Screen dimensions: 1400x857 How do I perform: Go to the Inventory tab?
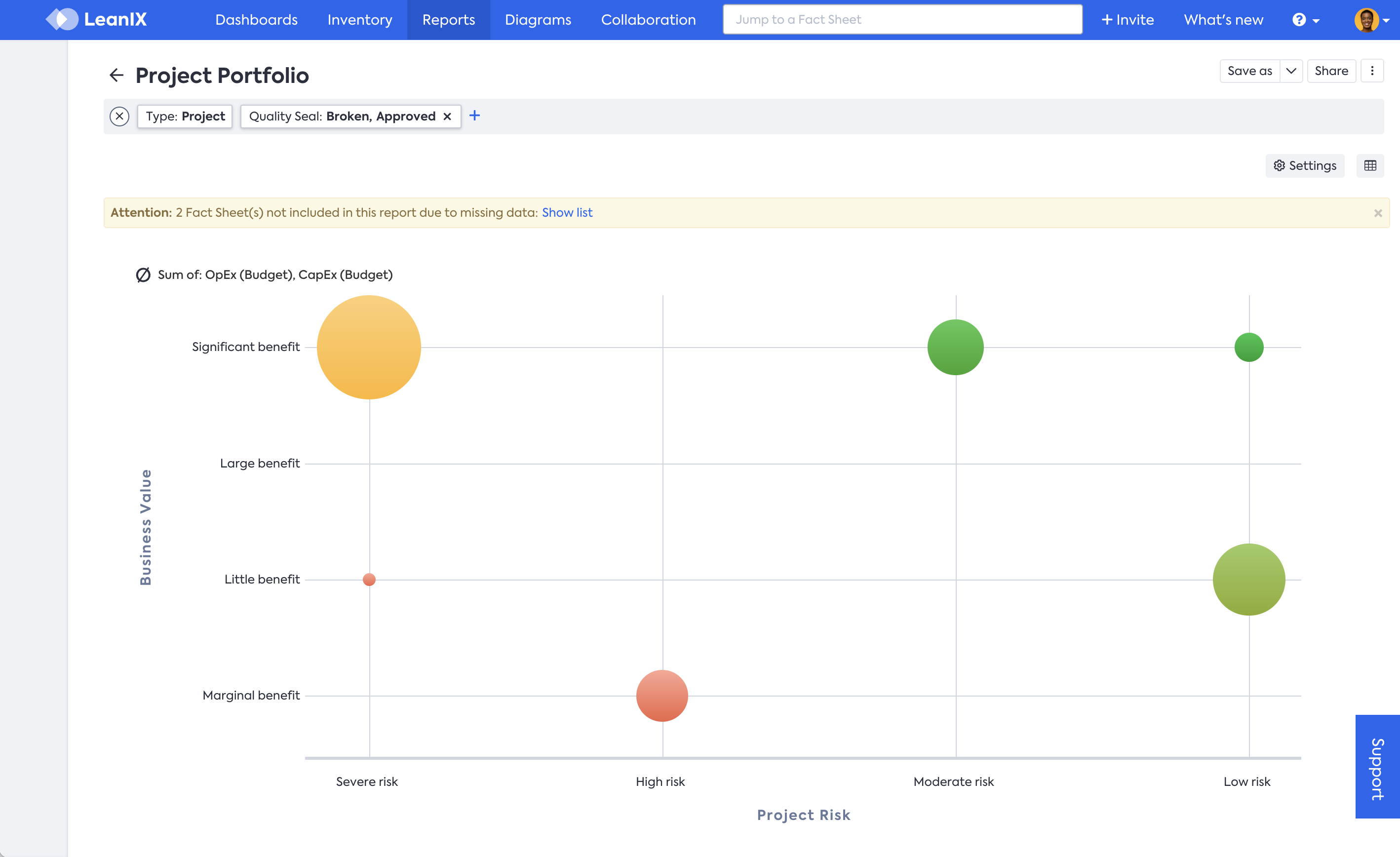coord(360,20)
